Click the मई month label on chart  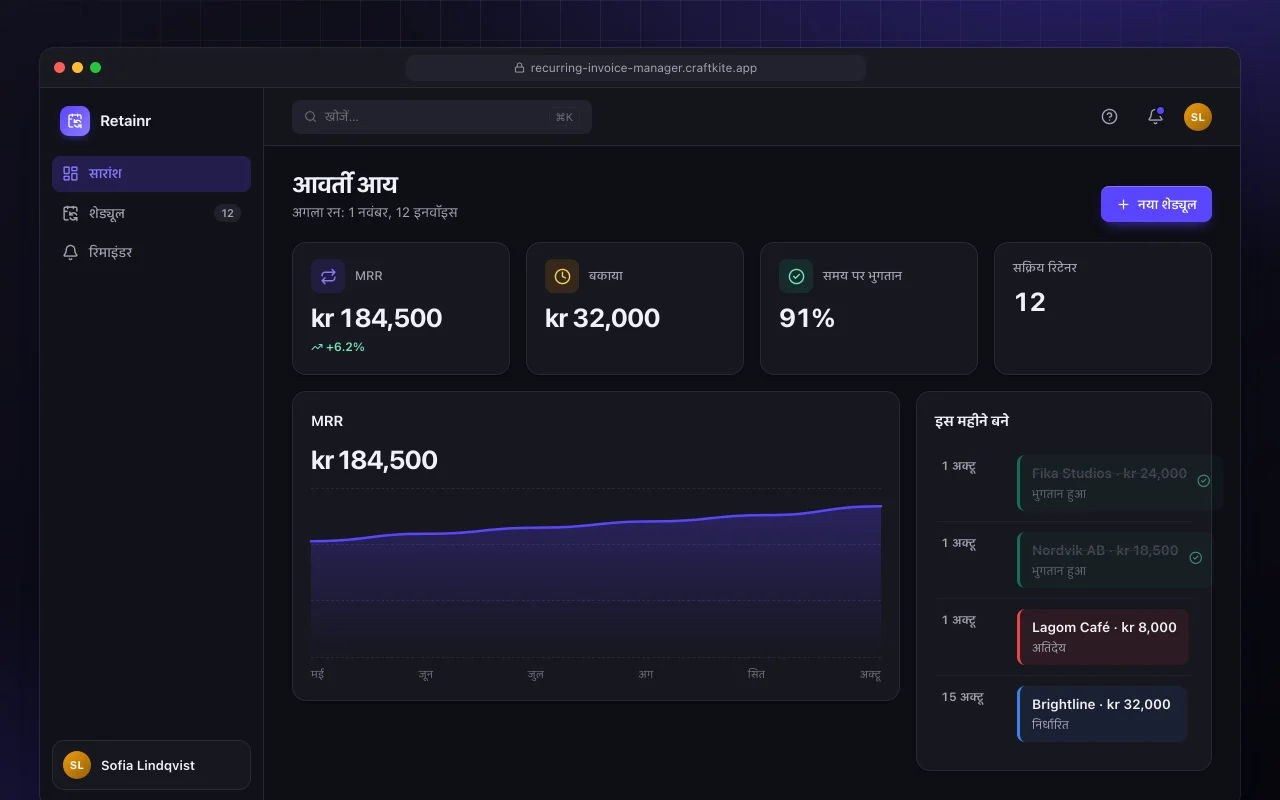[x=318, y=675]
